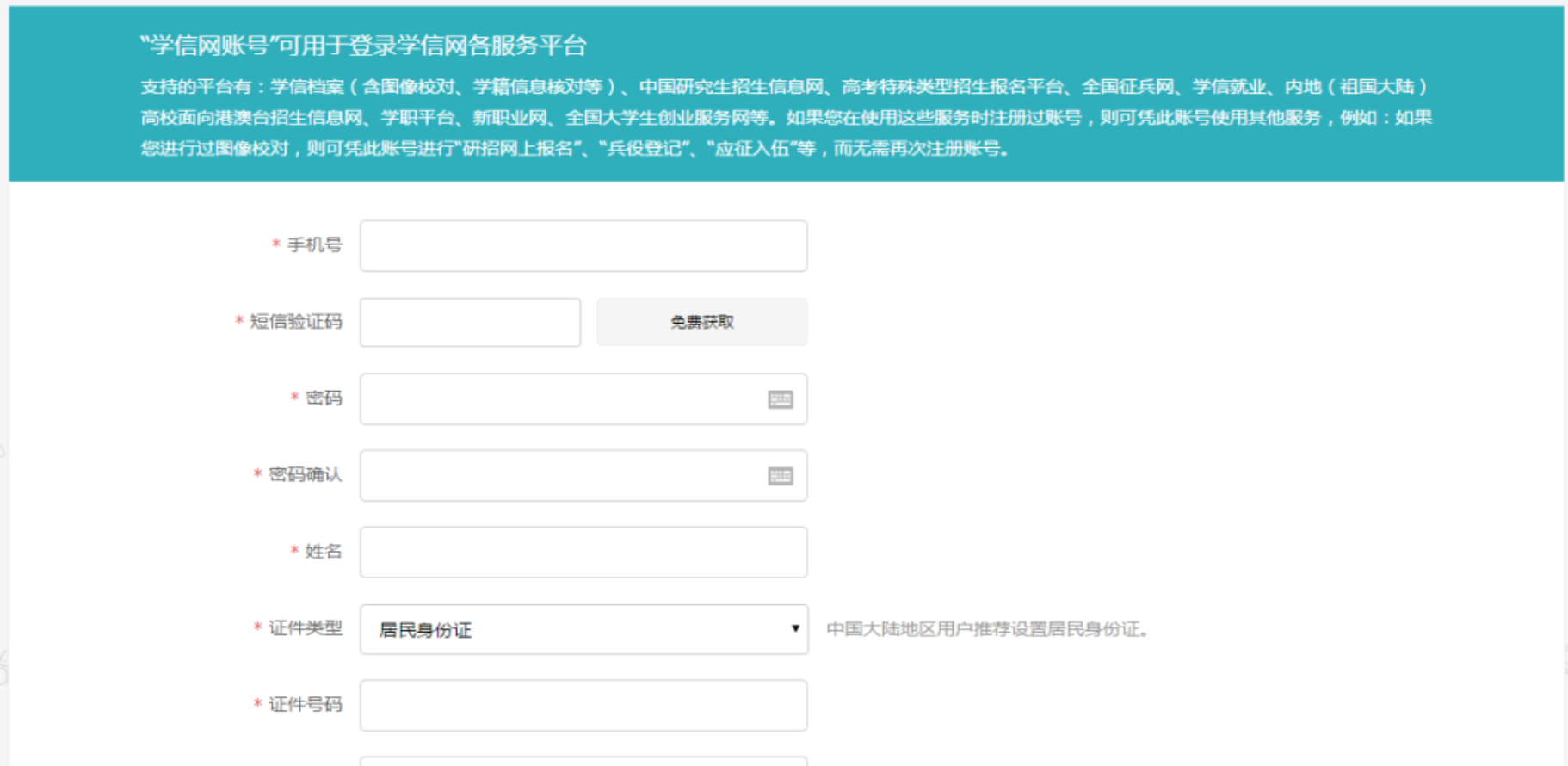This screenshot has height=766, width=1568.
Task: Click the hint text recommending 居民身份证
Action: point(987,629)
